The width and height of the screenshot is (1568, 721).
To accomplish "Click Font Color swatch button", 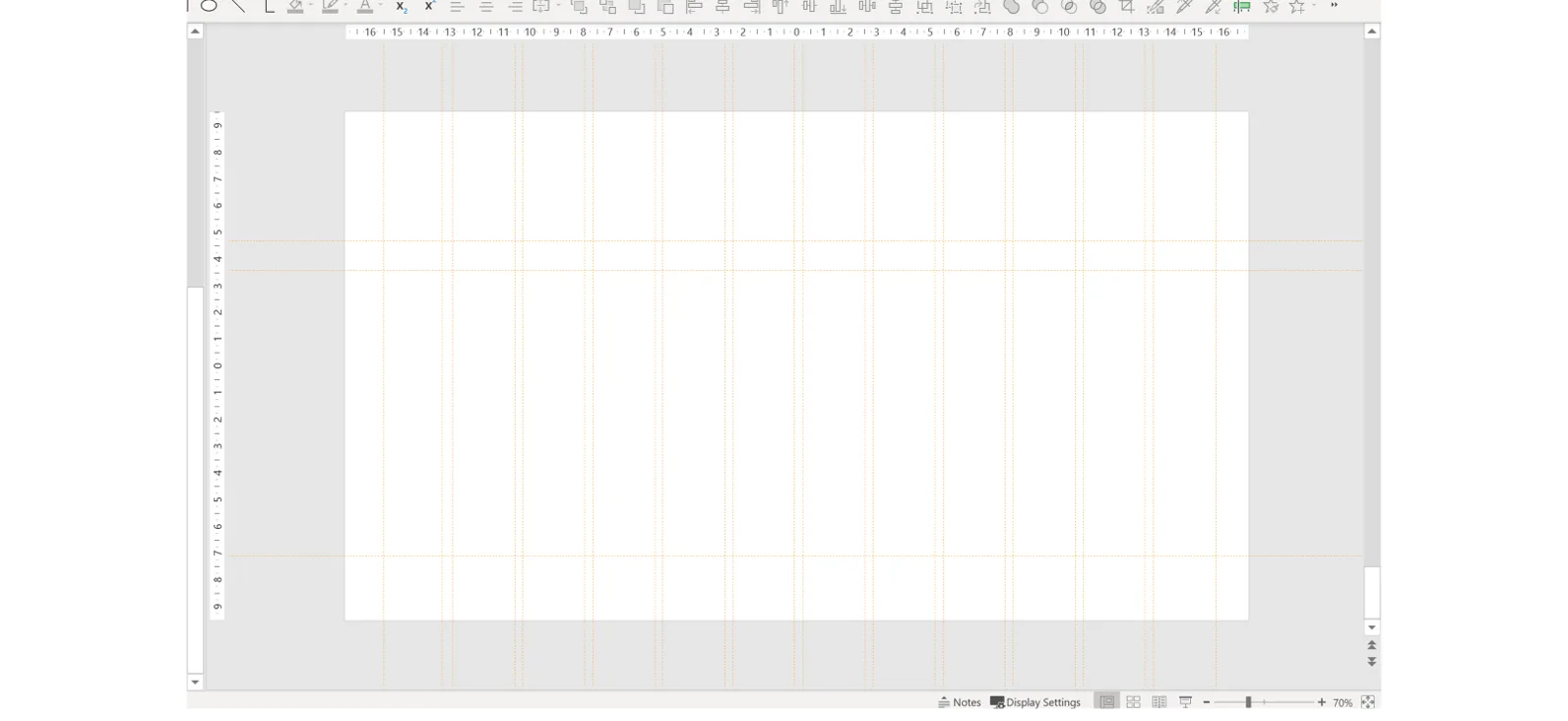I will [x=365, y=7].
